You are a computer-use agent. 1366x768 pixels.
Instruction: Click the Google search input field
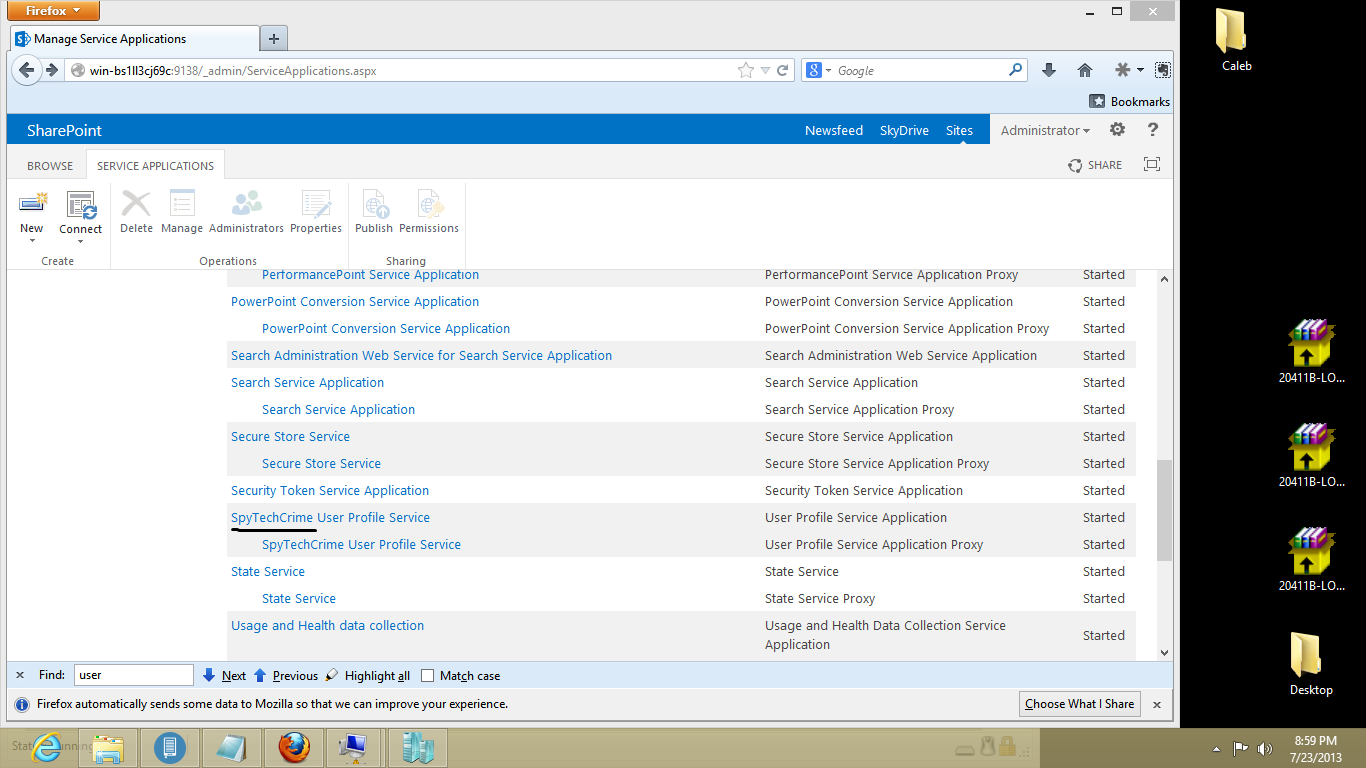[x=920, y=71]
